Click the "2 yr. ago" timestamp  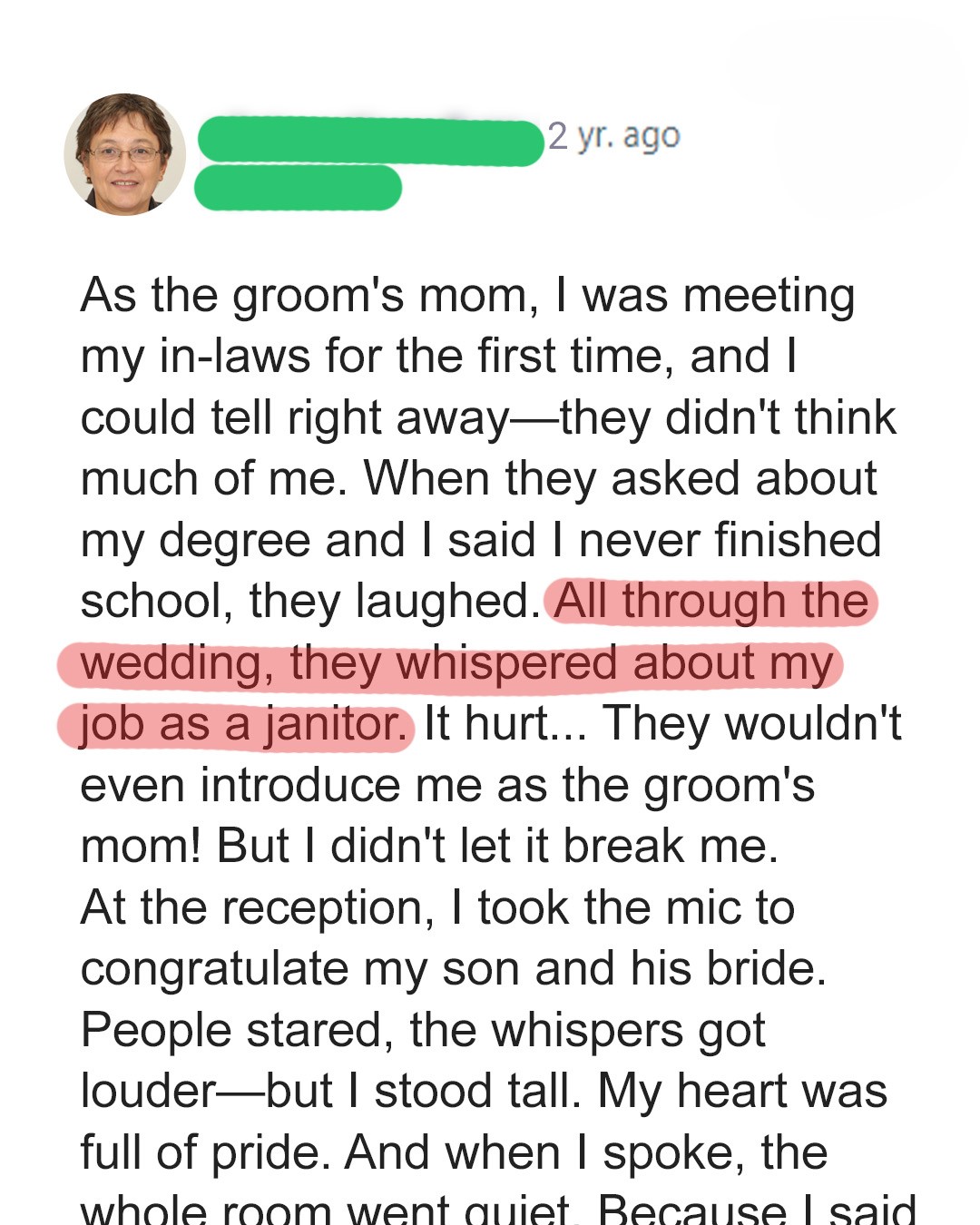(613, 136)
